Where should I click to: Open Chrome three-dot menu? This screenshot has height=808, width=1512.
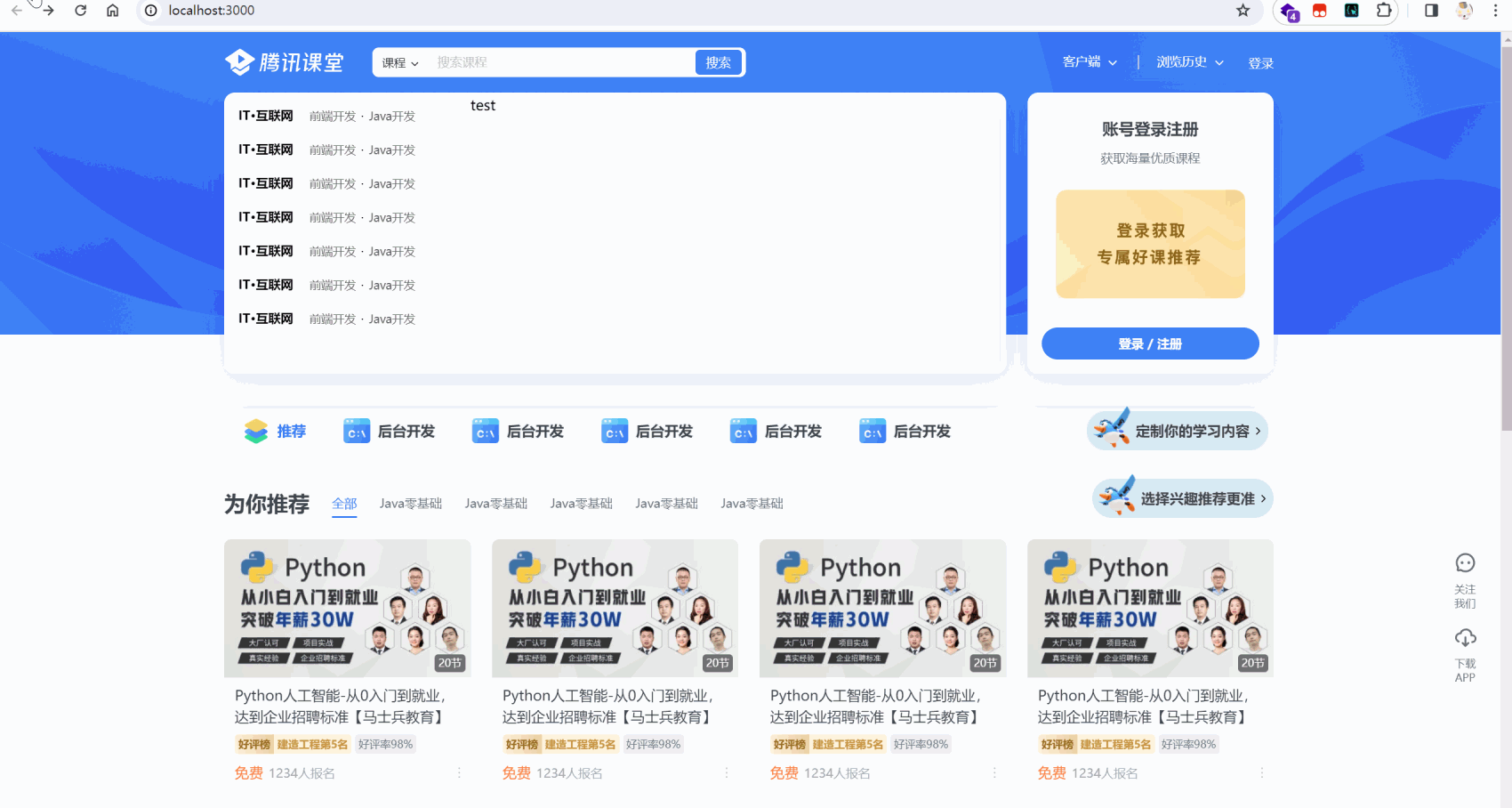pyautogui.click(x=1495, y=11)
